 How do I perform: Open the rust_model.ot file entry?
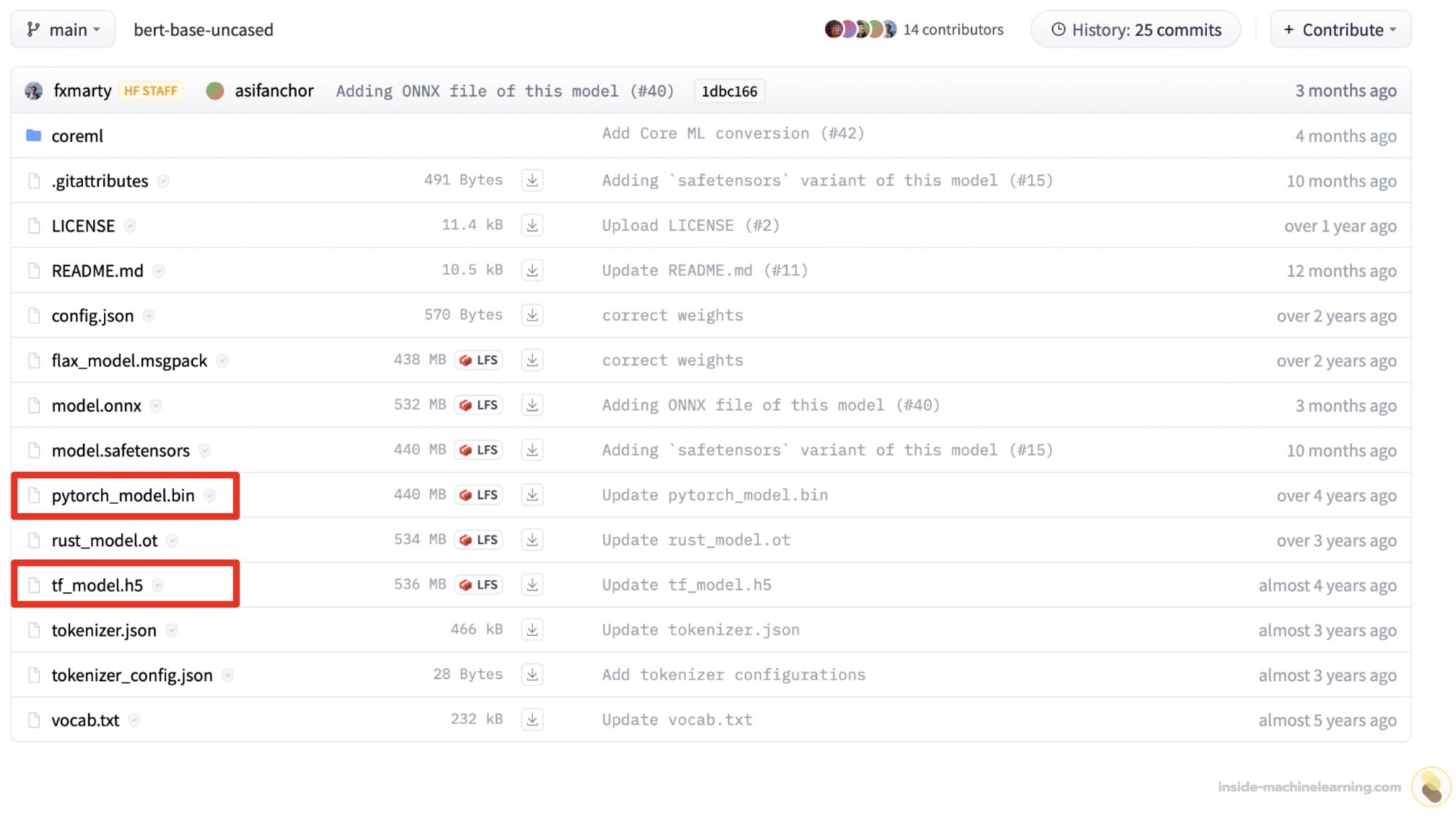click(105, 540)
